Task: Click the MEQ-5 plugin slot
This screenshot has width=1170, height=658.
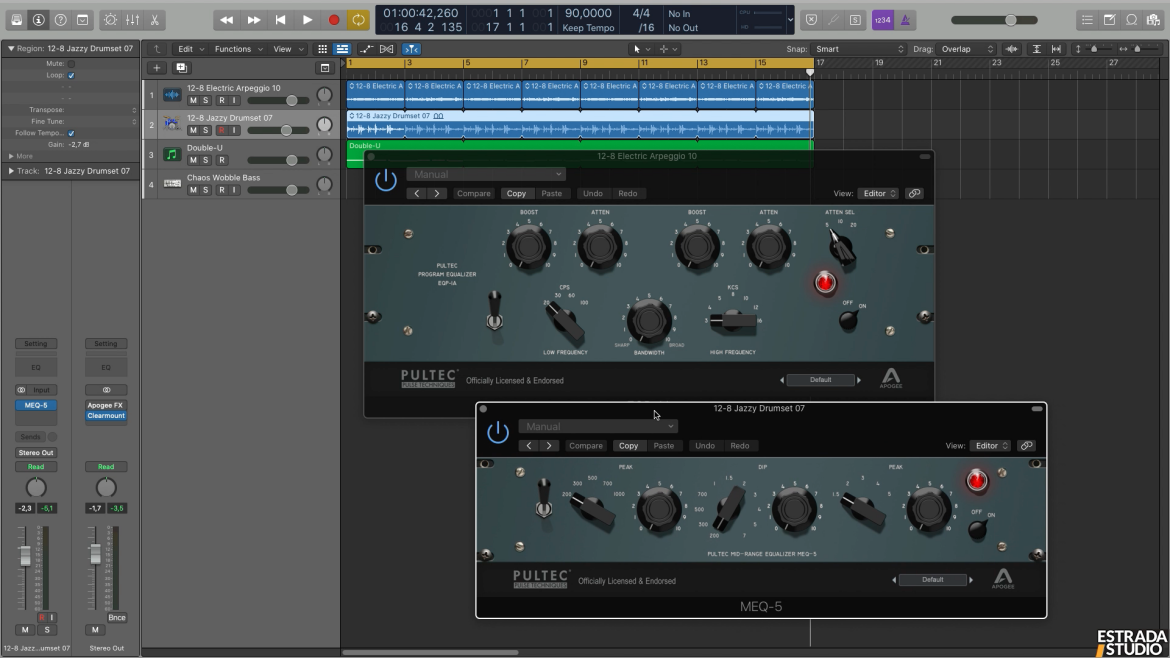Action: pyautogui.click(x=36, y=405)
